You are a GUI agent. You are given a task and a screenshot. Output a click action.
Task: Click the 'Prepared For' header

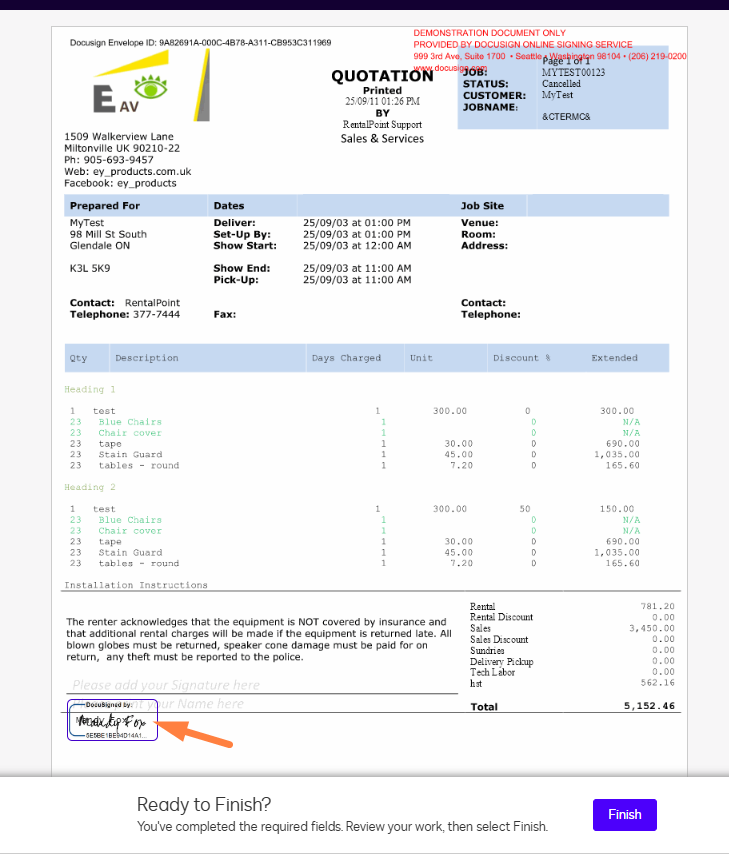click(105, 205)
